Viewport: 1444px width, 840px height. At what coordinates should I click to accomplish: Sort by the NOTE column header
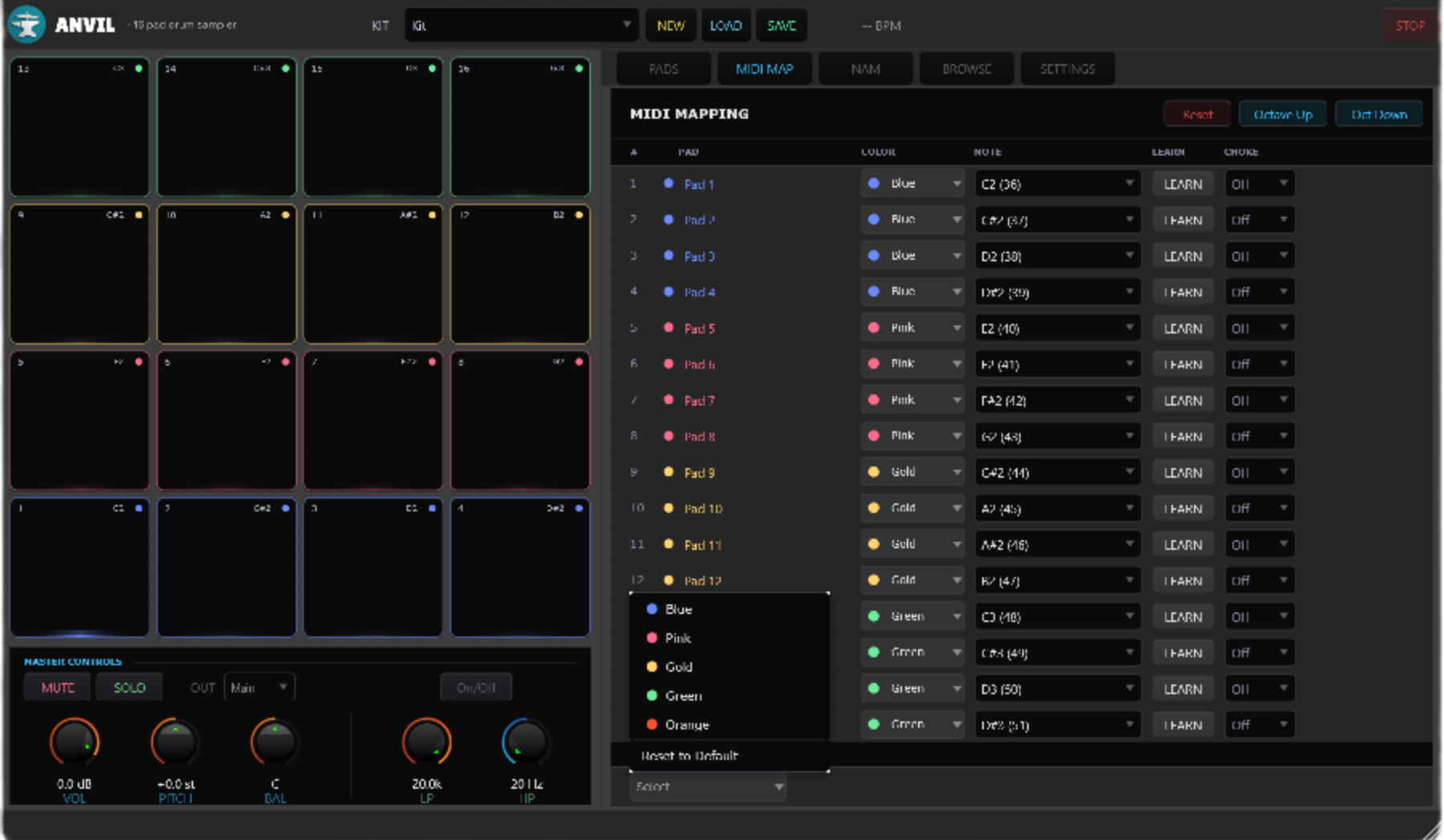pos(987,151)
